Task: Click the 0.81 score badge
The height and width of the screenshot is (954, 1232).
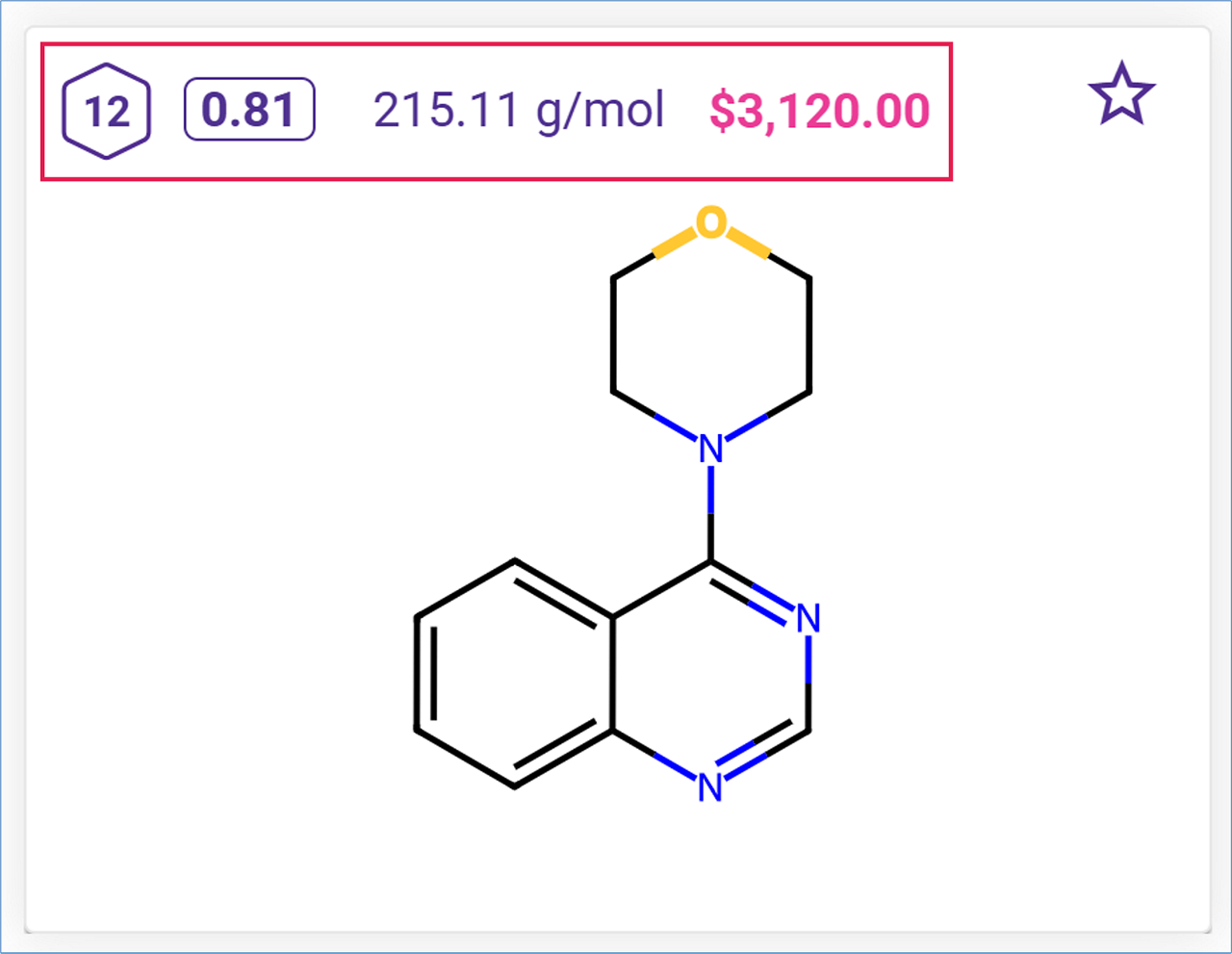Action: (x=249, y=110)
